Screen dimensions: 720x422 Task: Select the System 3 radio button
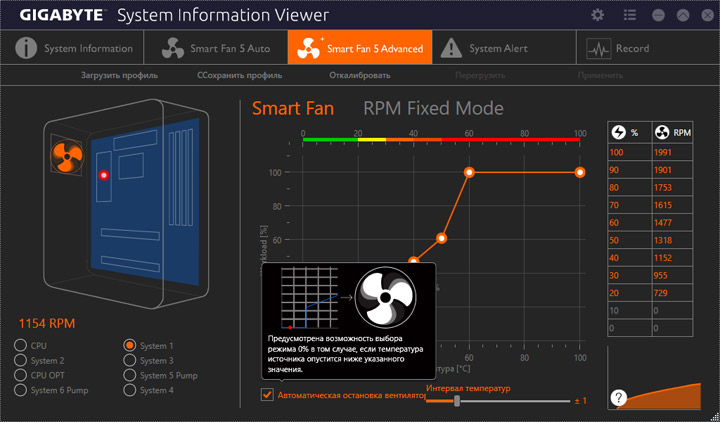129,360
